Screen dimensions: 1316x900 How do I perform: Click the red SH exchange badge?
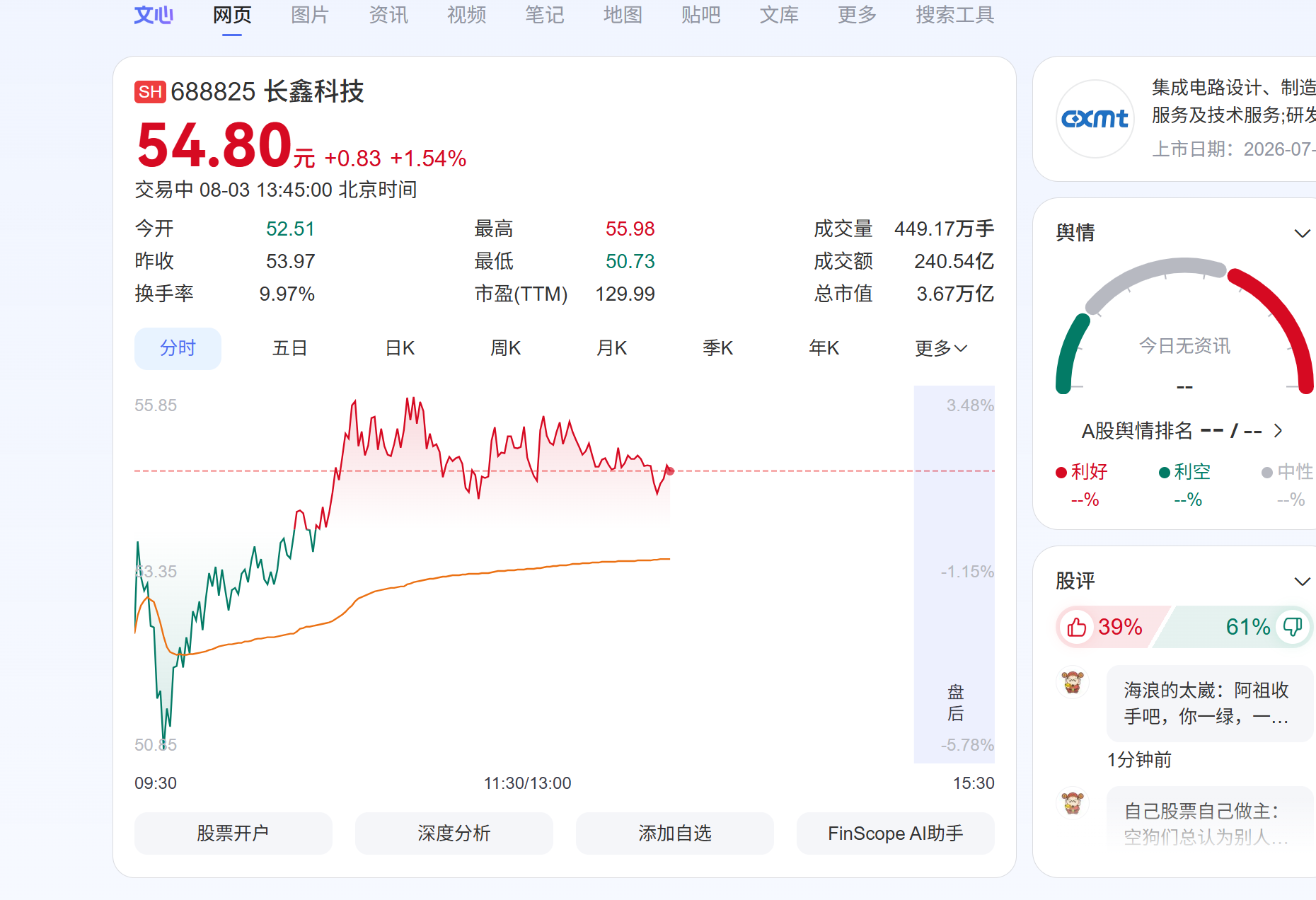150,92
